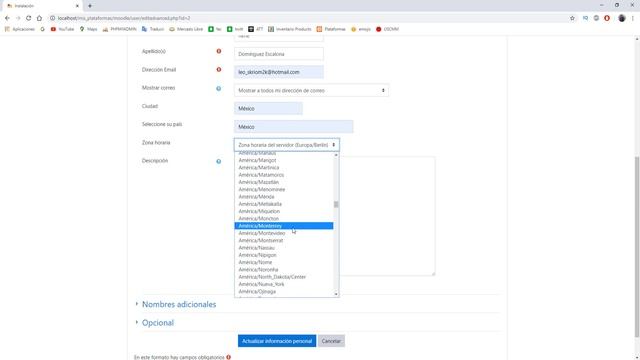This screenshot has width=640, height=360.
Task: Click the Google G bookmark icon
Action: (x=42, y=29)
